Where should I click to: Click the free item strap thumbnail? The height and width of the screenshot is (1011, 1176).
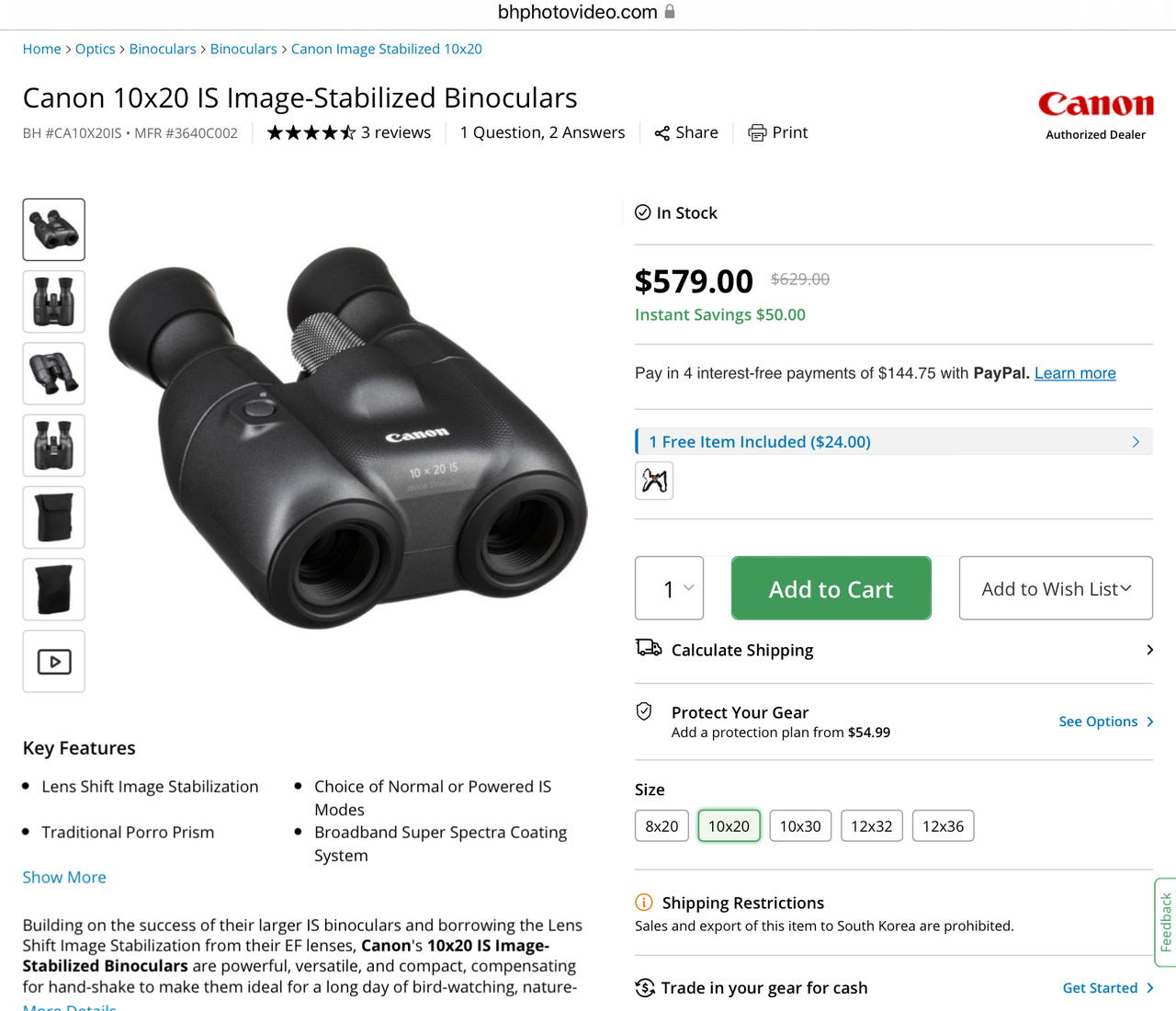tap(654, 480)
